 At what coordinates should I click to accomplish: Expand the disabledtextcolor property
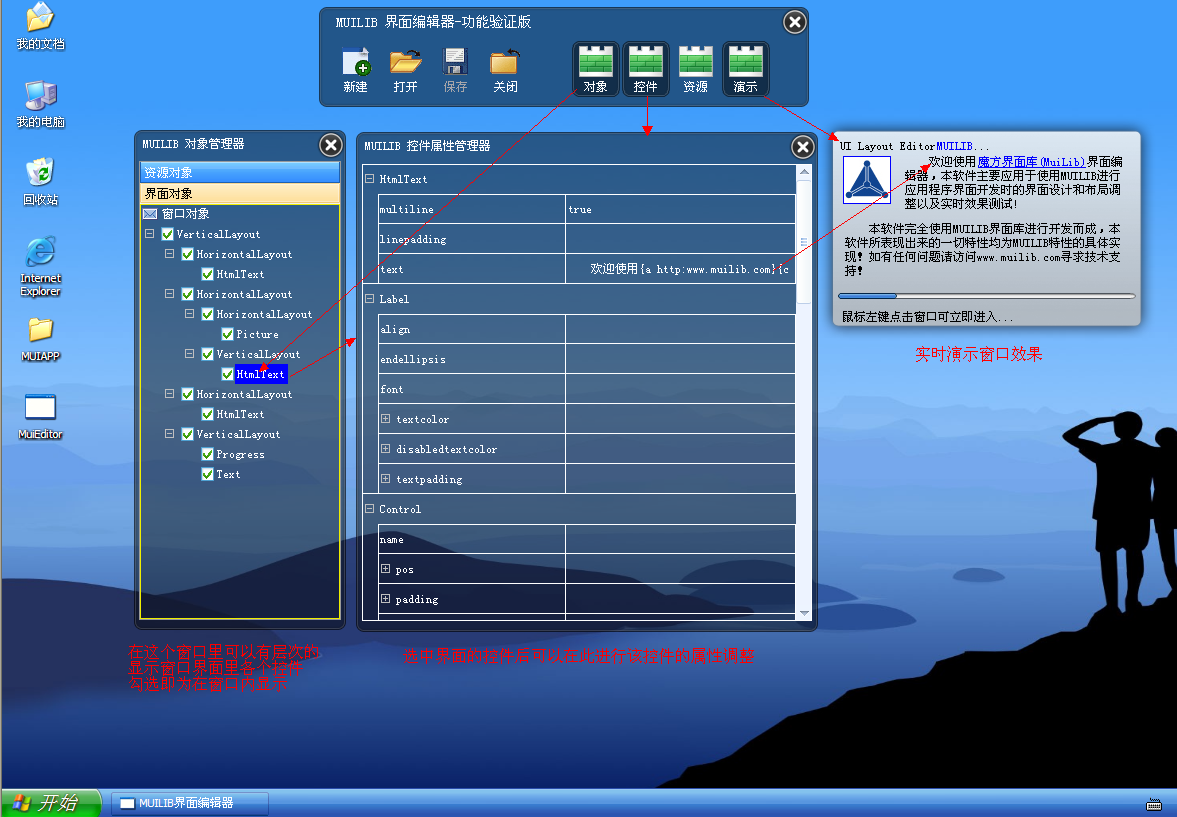385,448
